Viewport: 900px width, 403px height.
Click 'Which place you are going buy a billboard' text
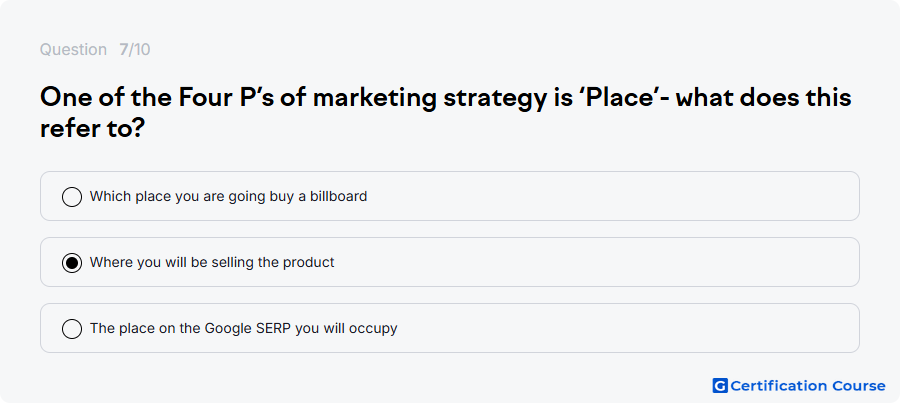click(x=228, y=196)
